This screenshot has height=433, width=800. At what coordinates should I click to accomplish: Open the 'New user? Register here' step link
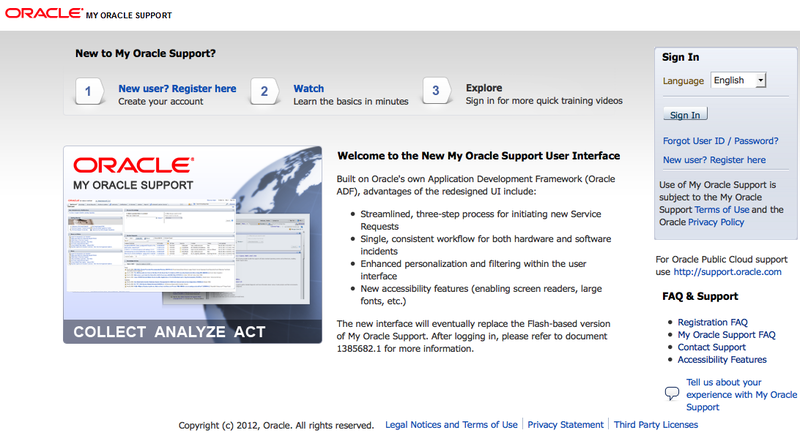177,88
